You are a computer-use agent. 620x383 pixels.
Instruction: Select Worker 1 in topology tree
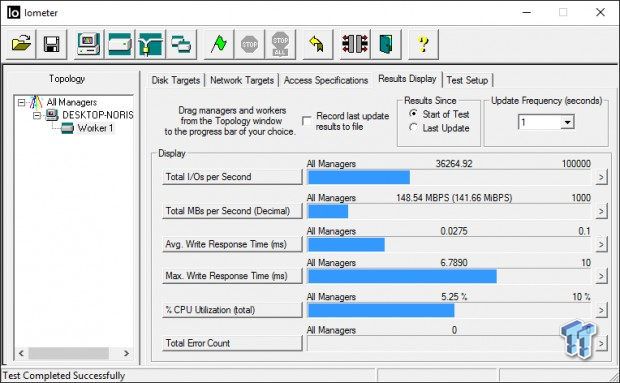95,128
